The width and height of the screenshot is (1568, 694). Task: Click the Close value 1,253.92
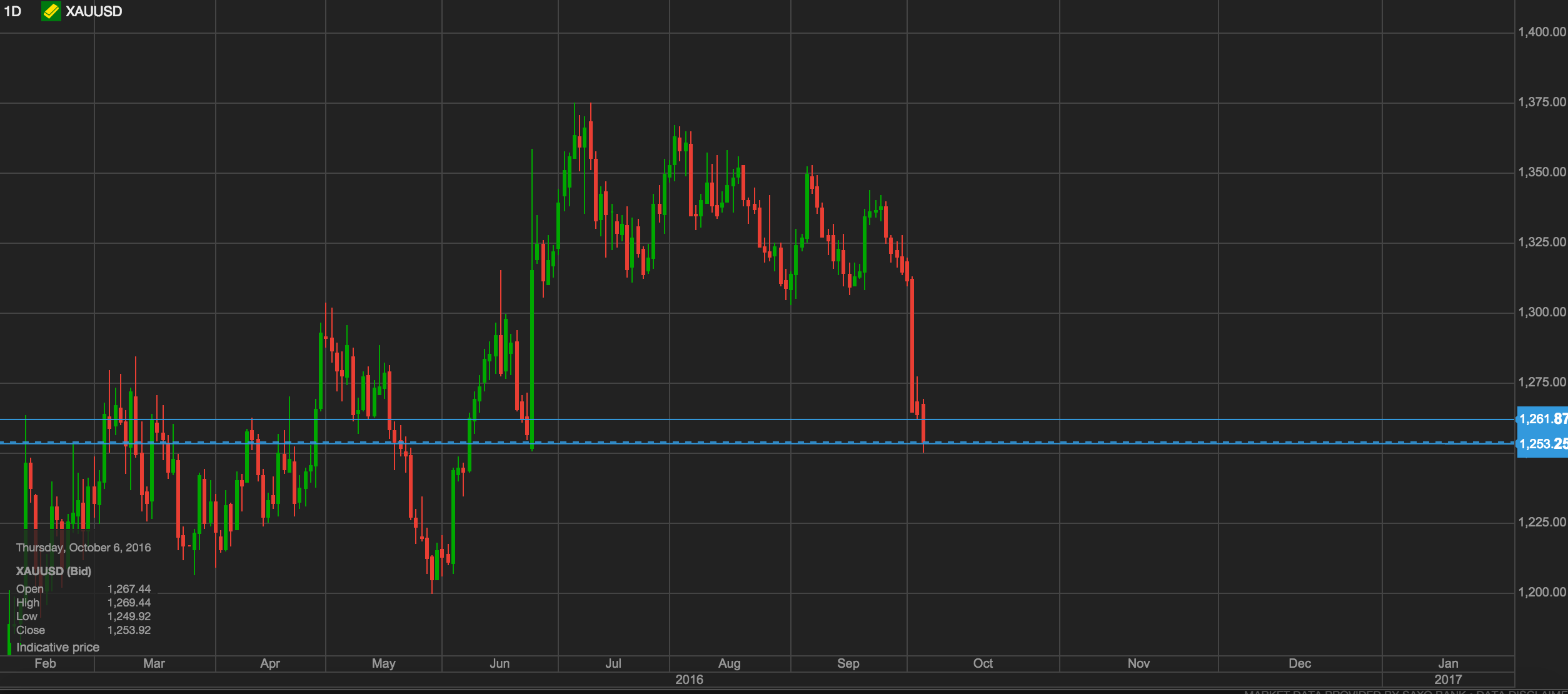(129, 630)
